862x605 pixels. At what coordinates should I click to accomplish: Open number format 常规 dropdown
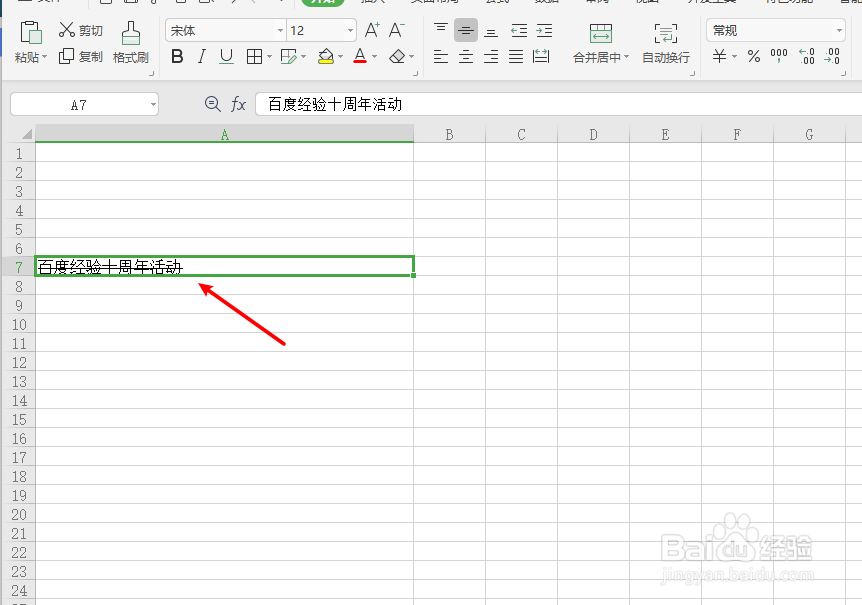839,30
